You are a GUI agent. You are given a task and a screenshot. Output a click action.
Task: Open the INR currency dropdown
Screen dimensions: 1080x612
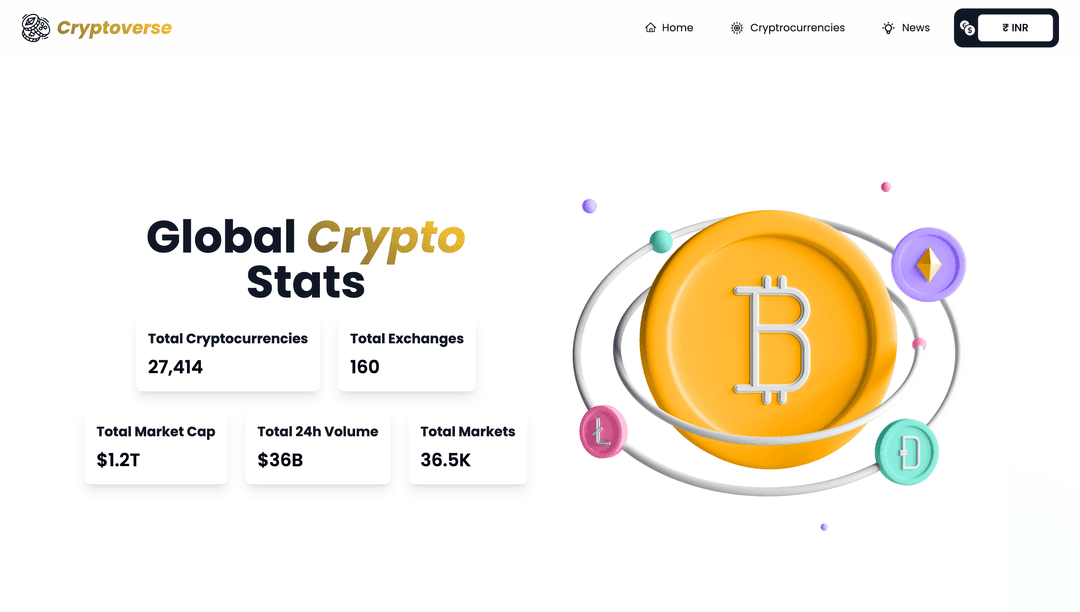pyautogui.click(x=1015, y=28)
